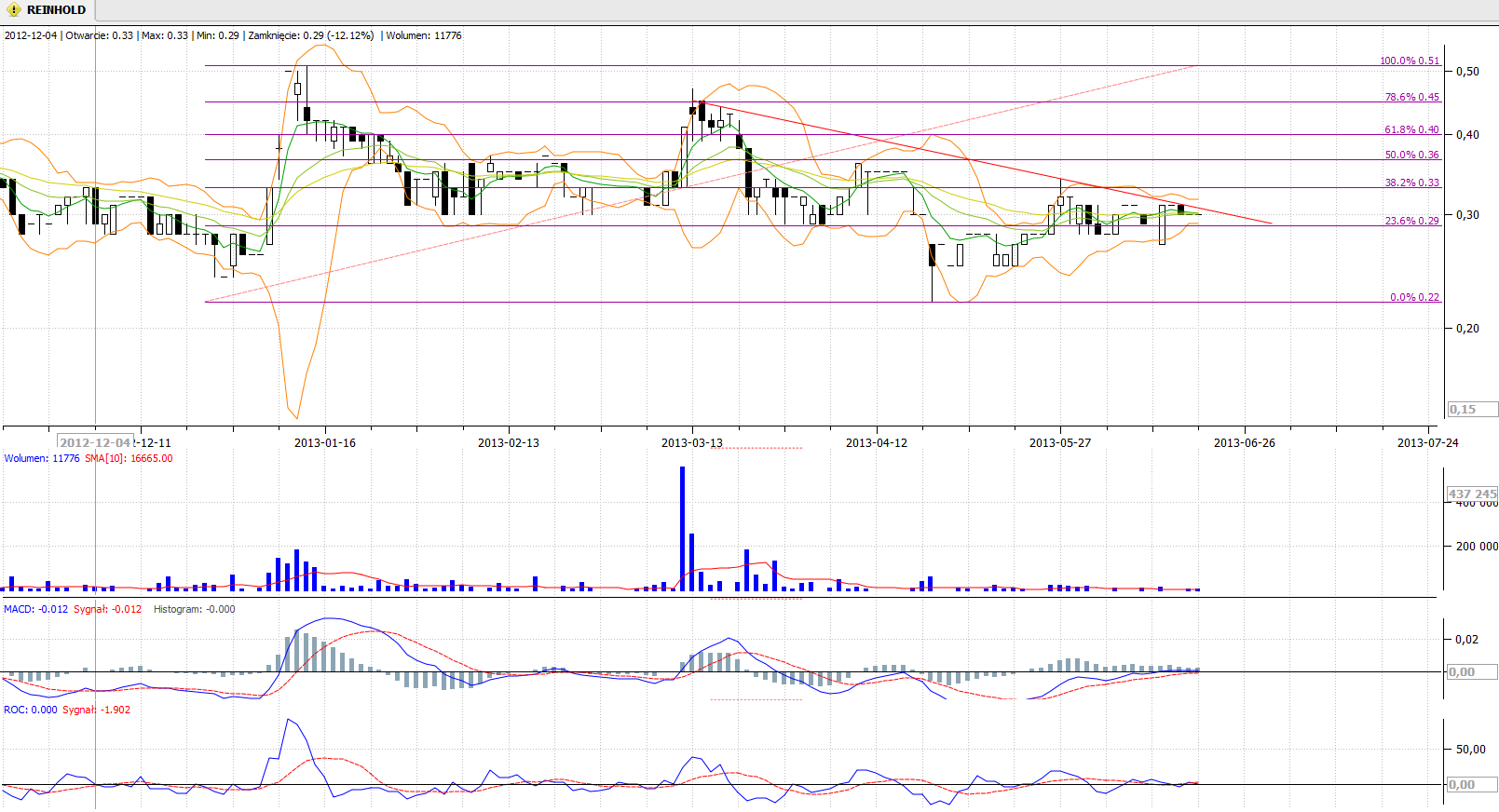Click the Wolumen: 11776 indicator label
This screenshot has width=1499, height=812.
42,458
